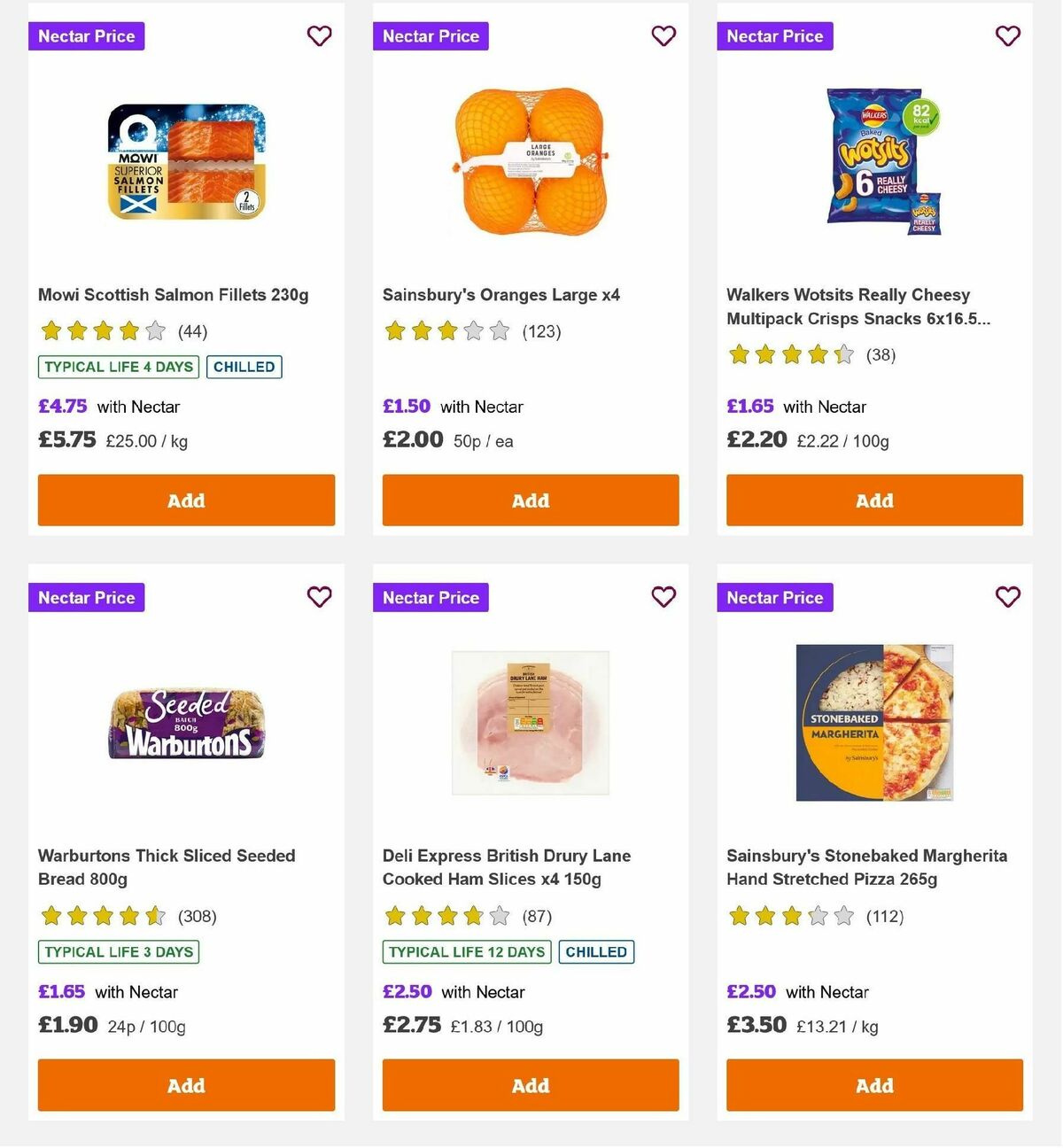1063x1148 pixels.
Task: Click the oranges product image
Action: 530,164
